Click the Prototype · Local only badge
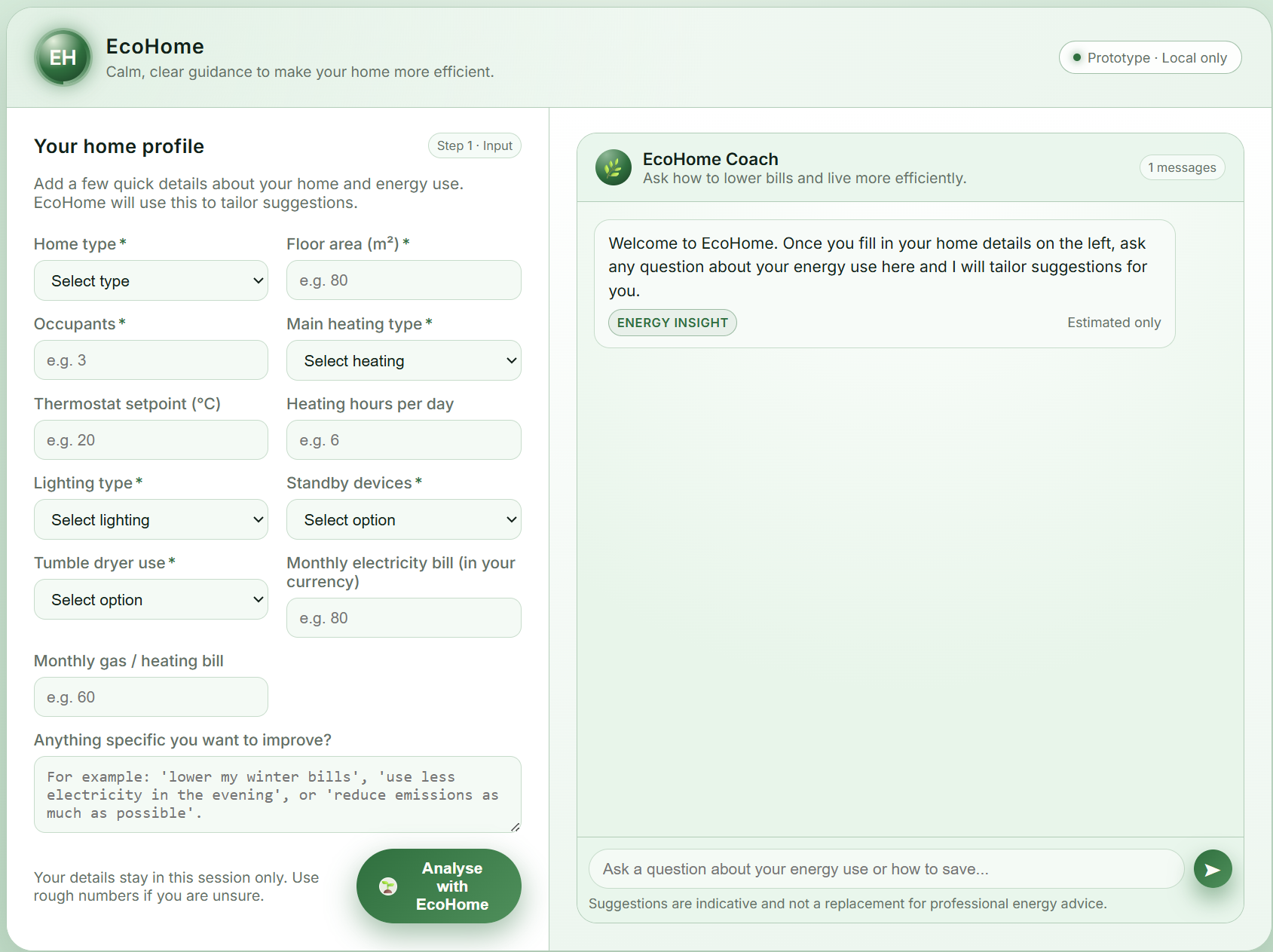This screenshot has width=1273, height=952. (x=1149, y=58)
